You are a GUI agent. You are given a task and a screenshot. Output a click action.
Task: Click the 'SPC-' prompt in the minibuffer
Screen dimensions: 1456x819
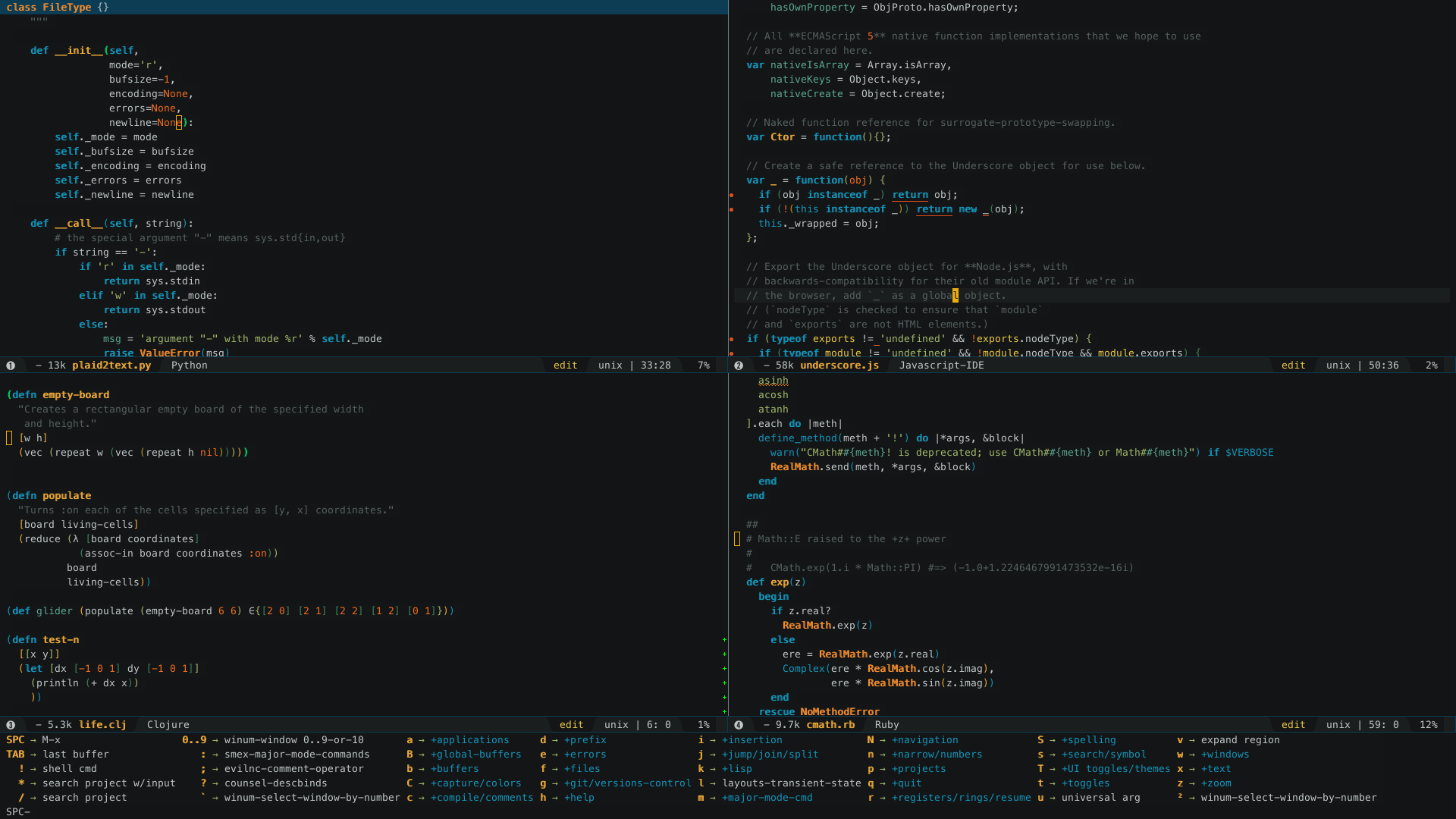coord(18,812)
